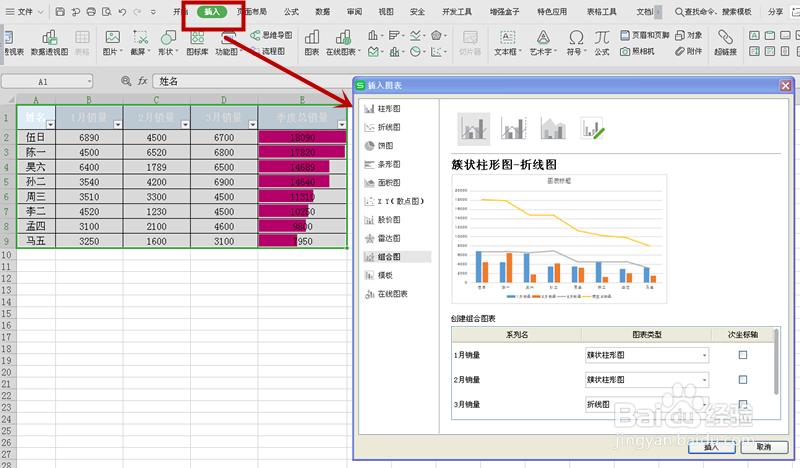Image resolution: width=800 pixels, height=468 pixels.
Task: Open the 在线图表 online chart tool
Action: [x=343, y=43]
